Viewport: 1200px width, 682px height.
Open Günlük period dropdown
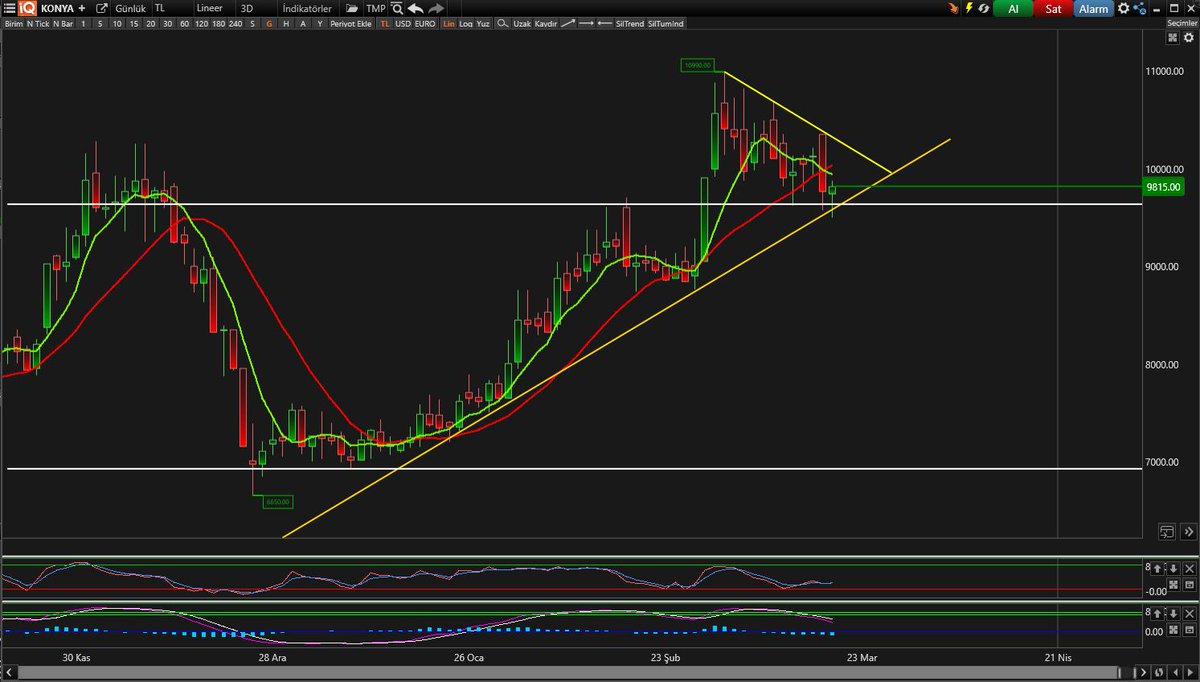(131, 8)
